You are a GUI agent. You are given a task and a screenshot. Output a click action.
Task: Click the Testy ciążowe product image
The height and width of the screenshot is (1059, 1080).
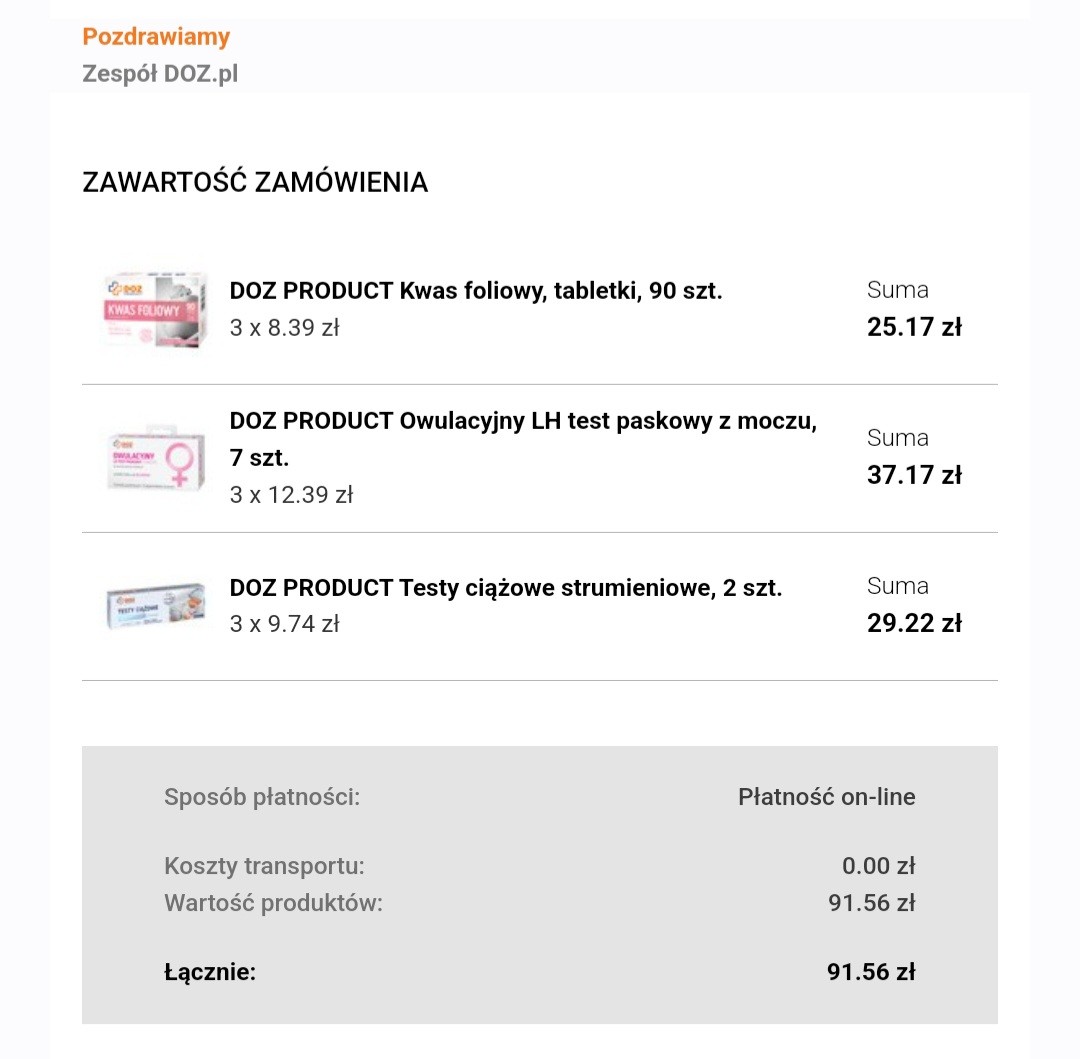click(156, 606)
